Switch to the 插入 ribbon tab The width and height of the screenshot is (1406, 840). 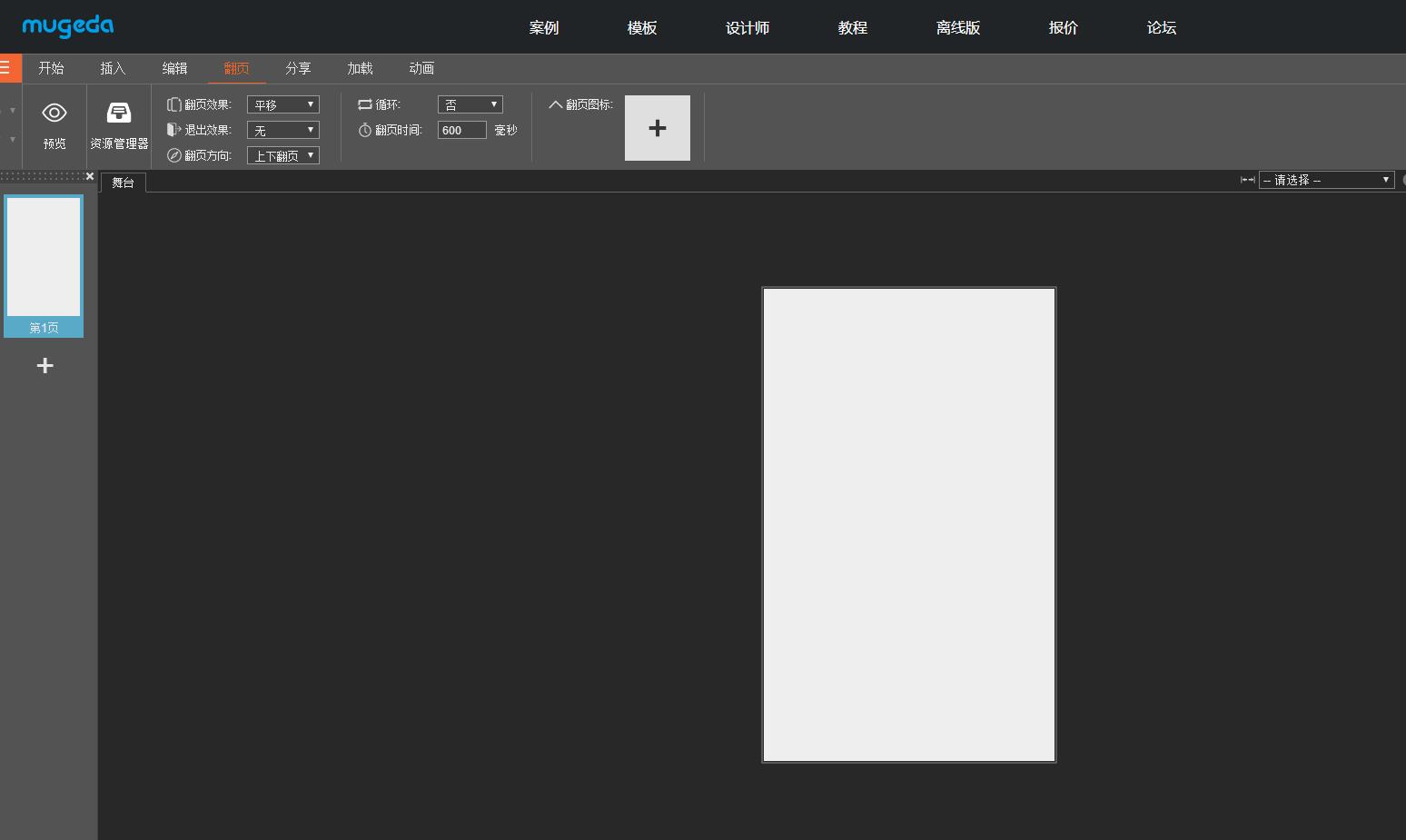pyautogui.click(x=113, y=68)
